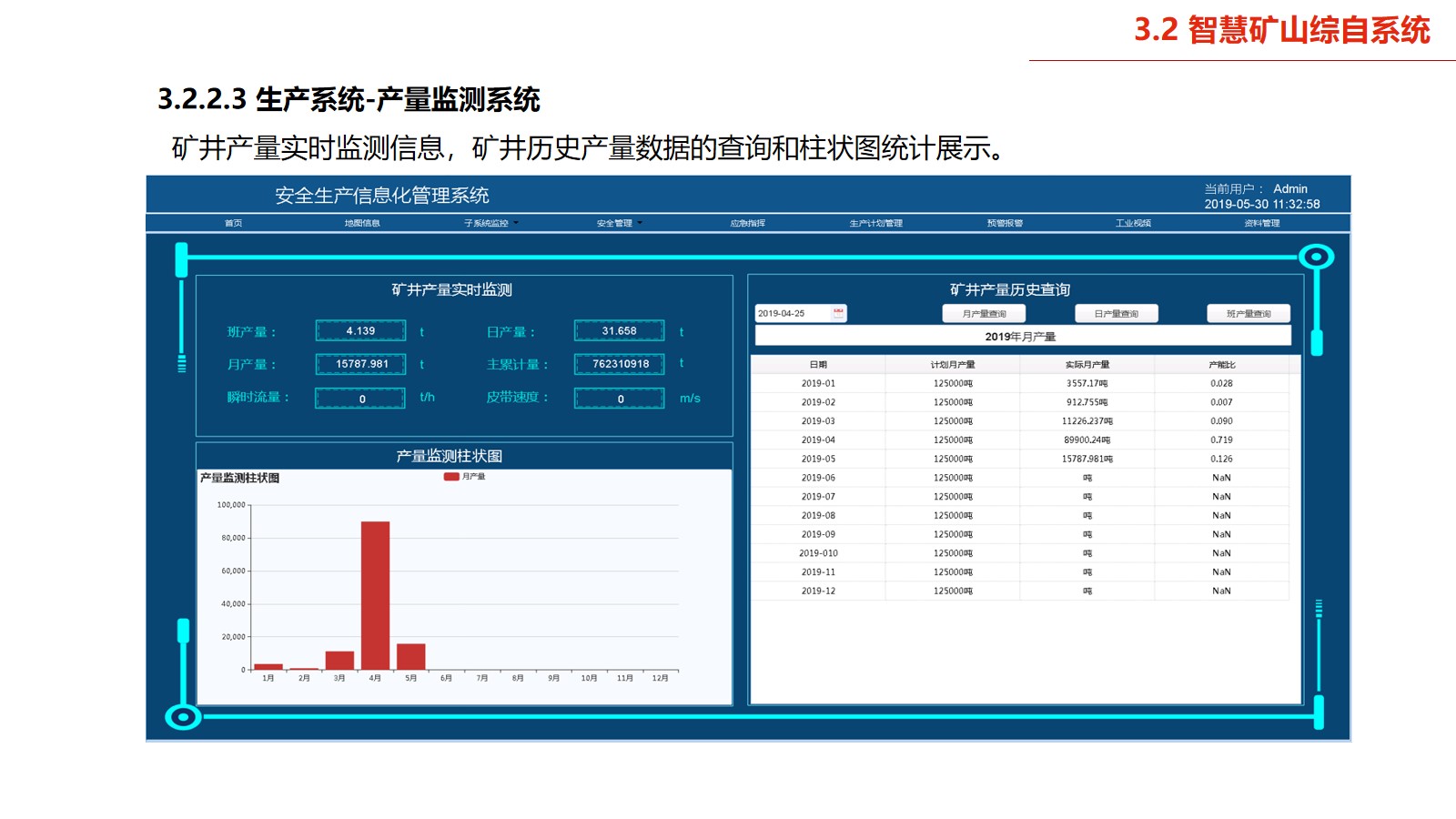1456x819 pixels.
Task: Open the 资料管理 menu item
Action: click(1261, 223)
